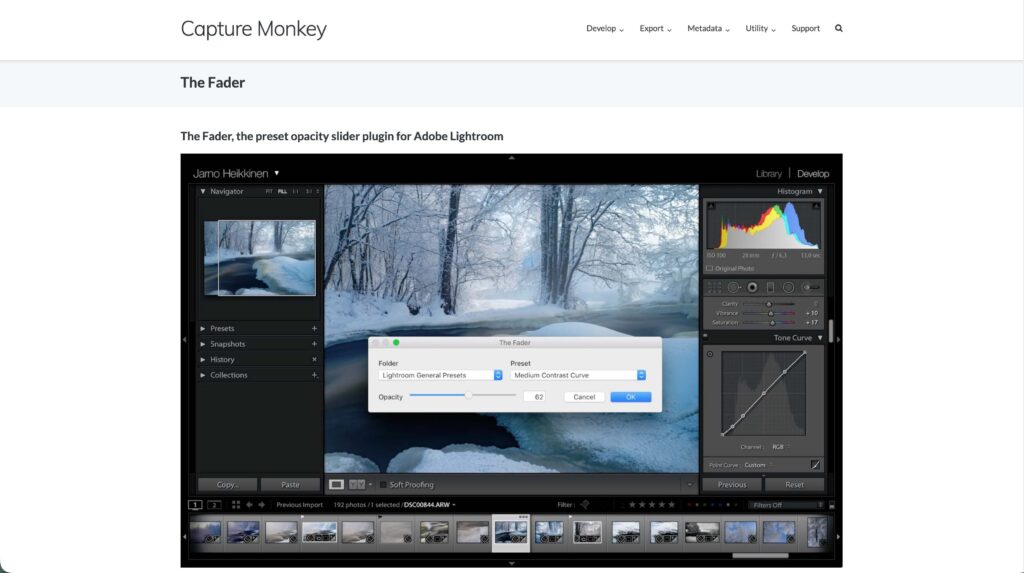Click the Copy... button
This screenshot has width=1024, height=573.
pos(227,485)
